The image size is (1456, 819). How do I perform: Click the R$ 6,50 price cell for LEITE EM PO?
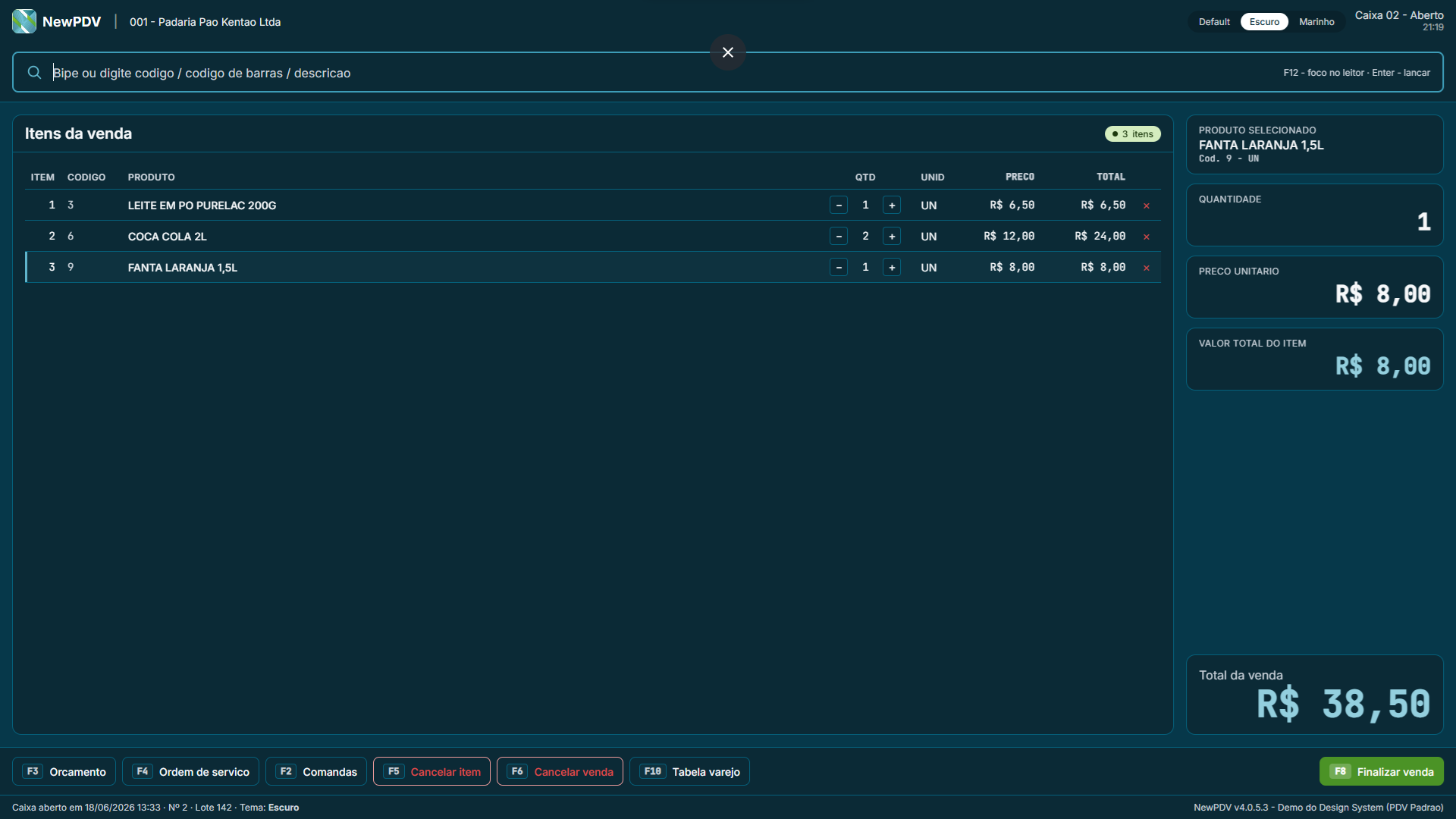coord(1012,206)
